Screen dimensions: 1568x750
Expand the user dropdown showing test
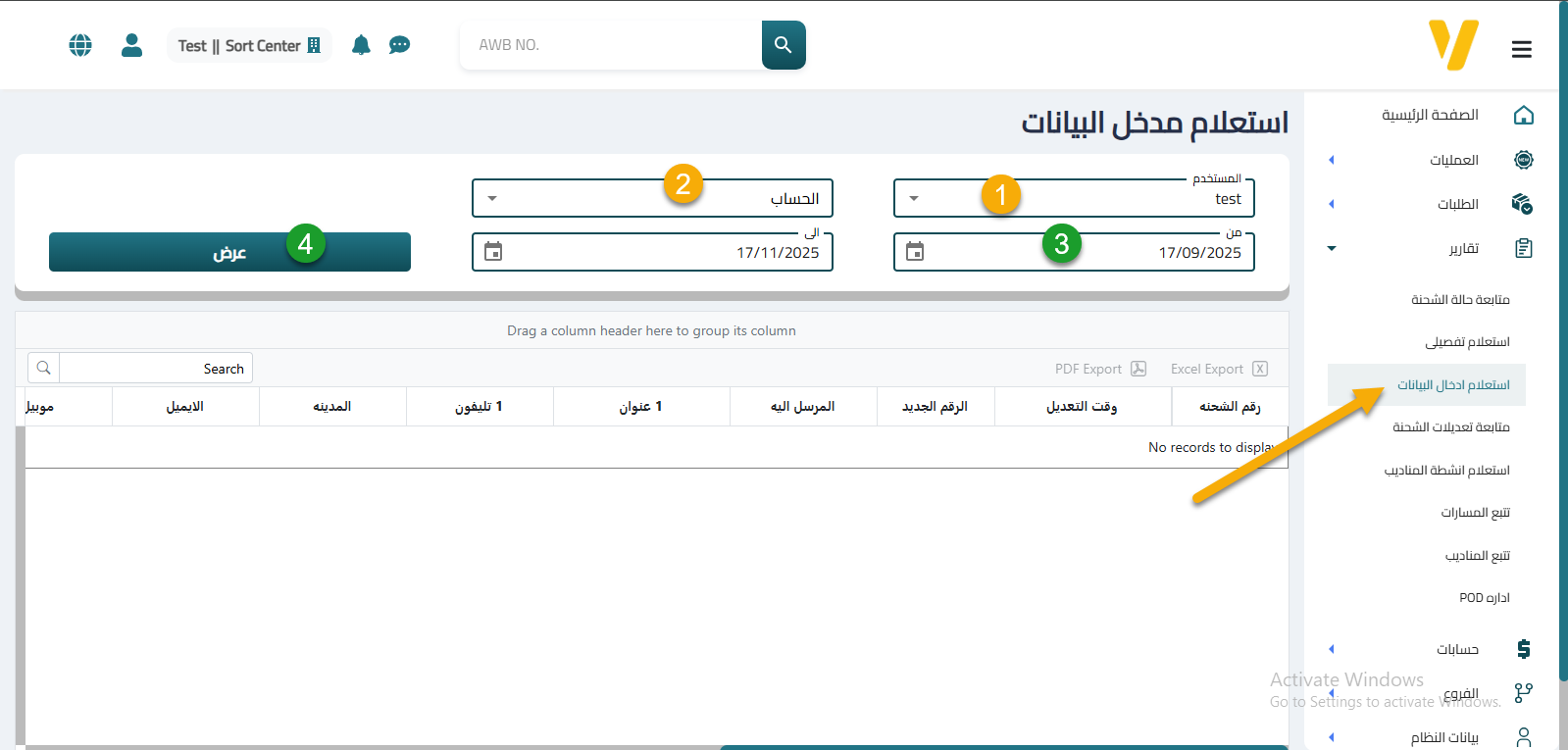914,199
